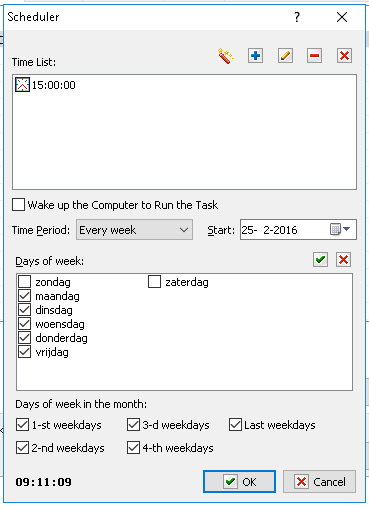Remove selected time with minus icon
This screenshot has height=508, width=369.
pyautogui.click(x=314, y=56)
